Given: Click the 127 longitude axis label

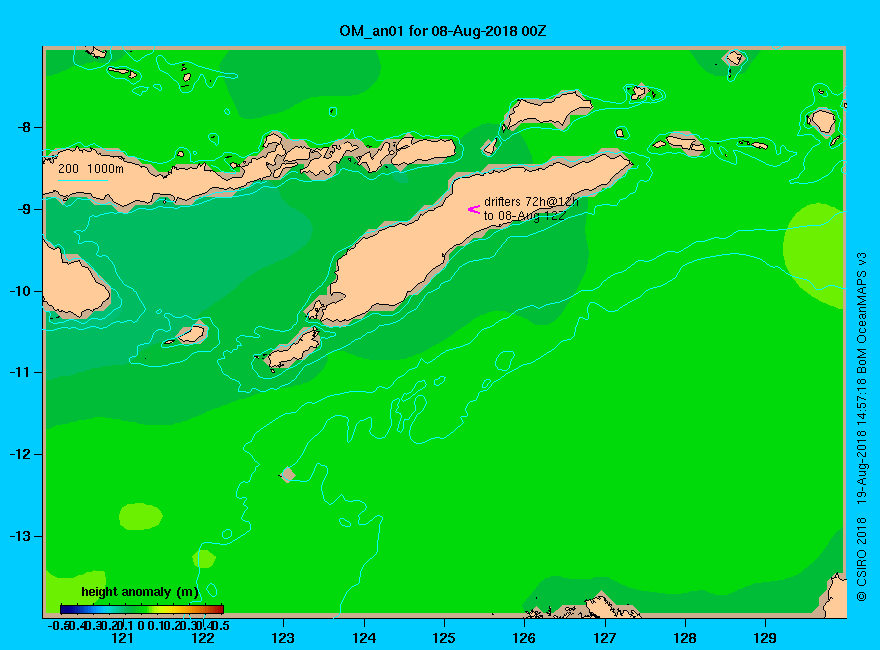Looking at the screenshot, I should 605,638.
